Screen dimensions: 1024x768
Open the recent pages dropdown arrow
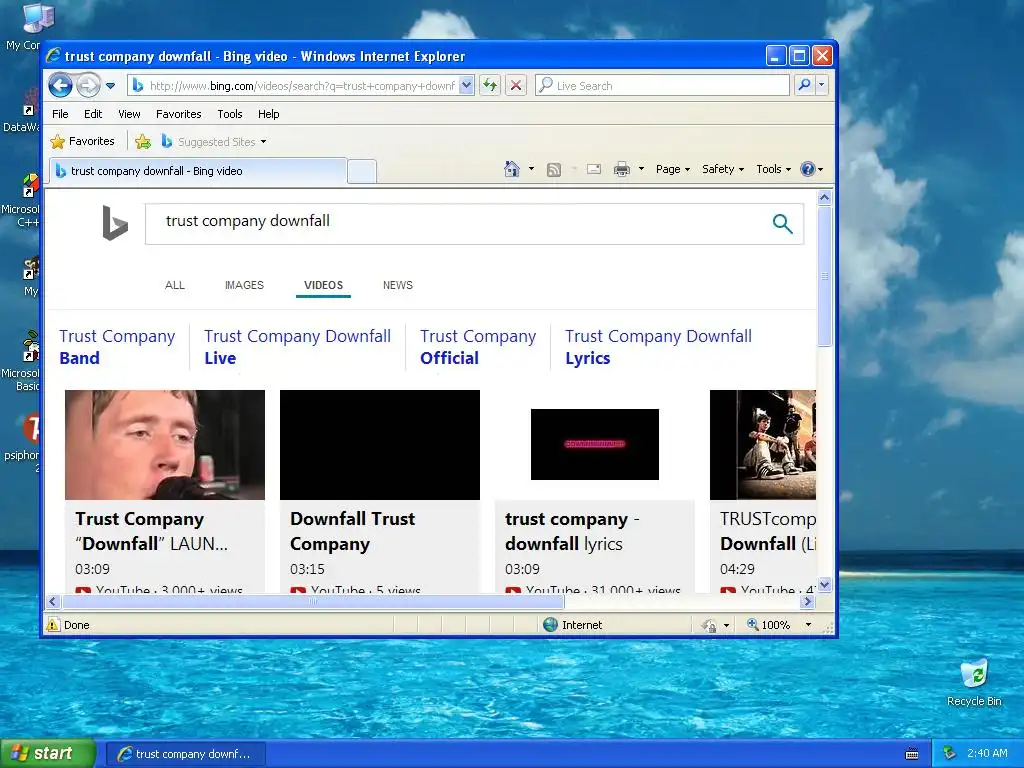tap(110, 86)
